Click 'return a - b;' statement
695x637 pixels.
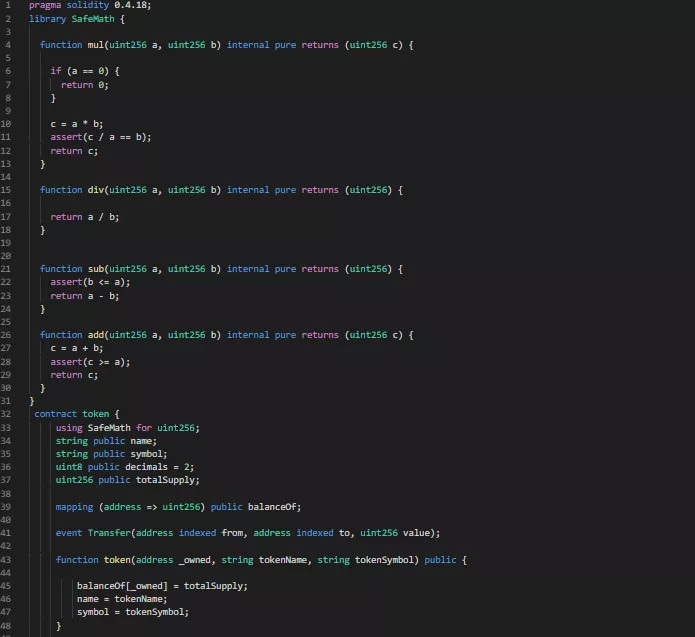coord(85,296)
